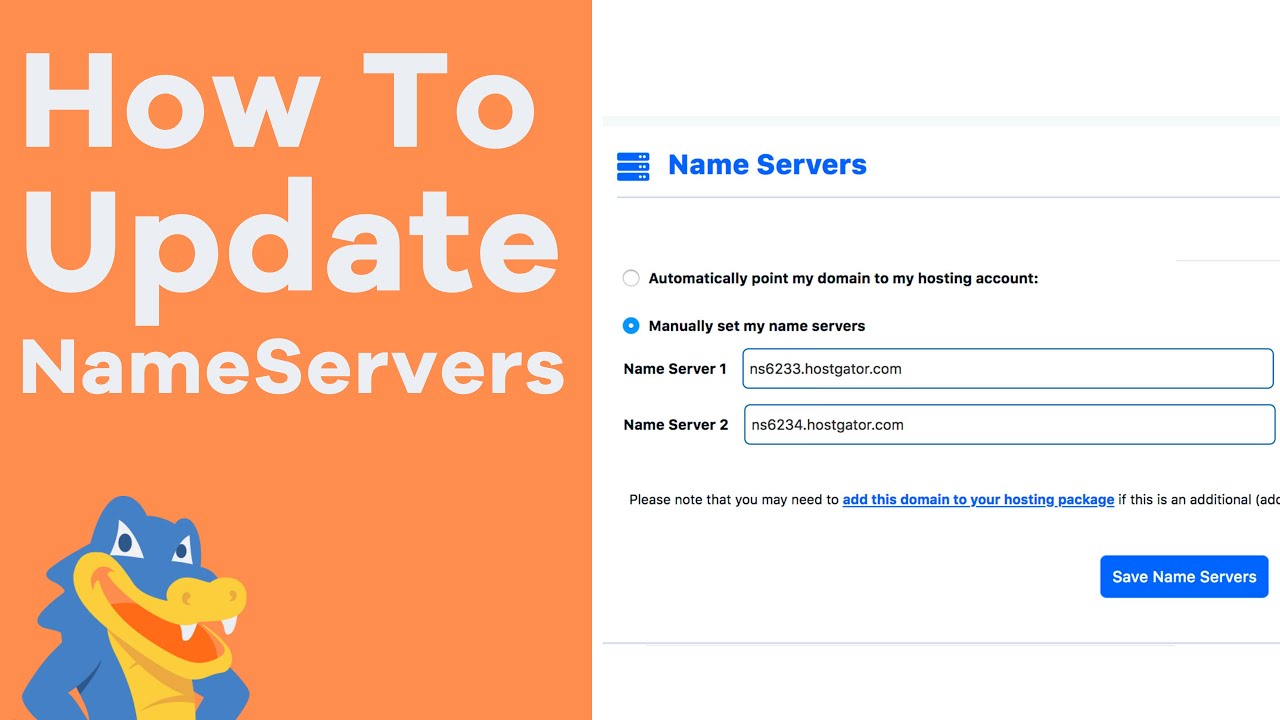
Task: Click the Name Servers server stack icon
Action: point(633,166)
